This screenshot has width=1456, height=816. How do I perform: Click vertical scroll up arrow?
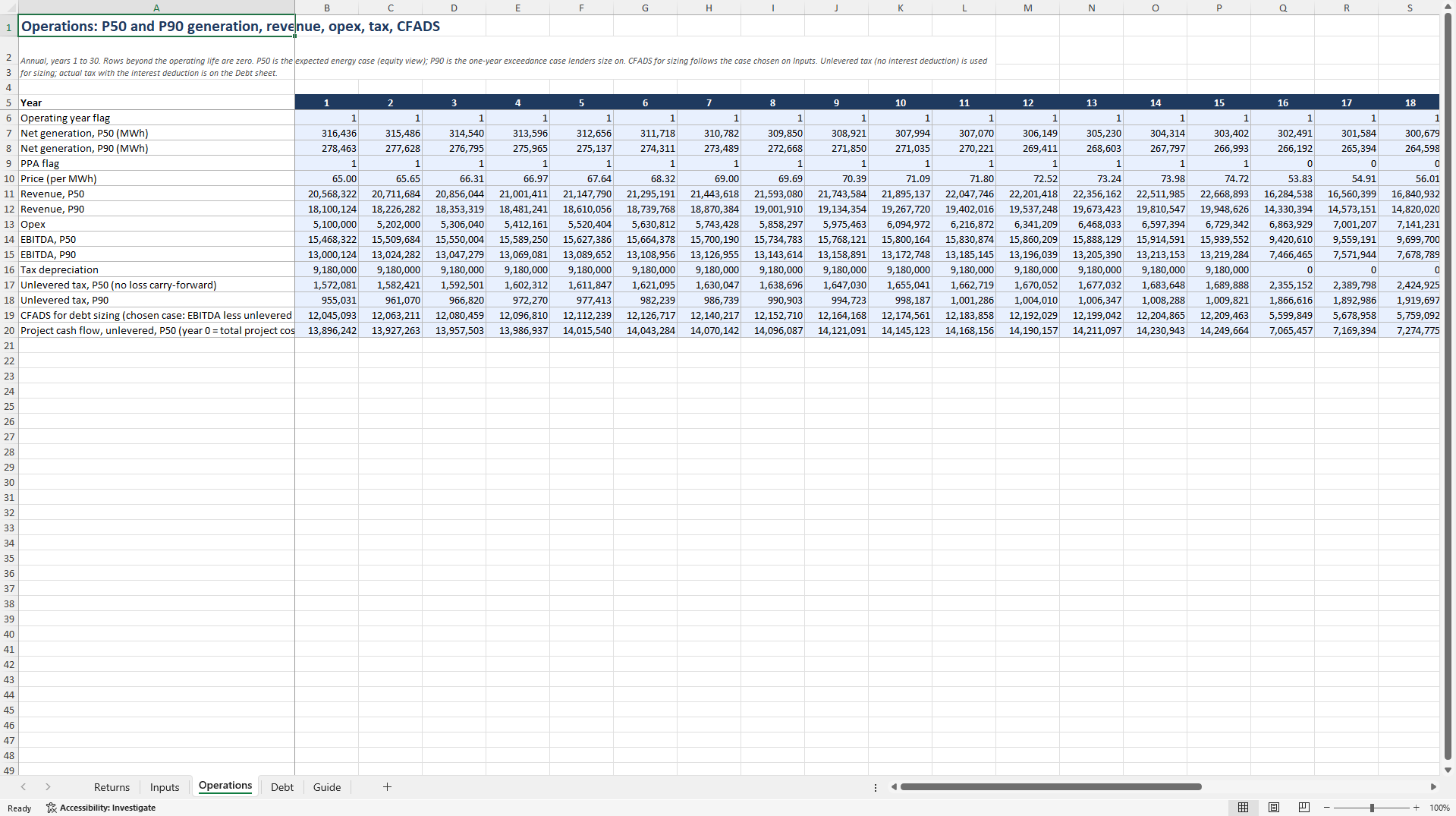click(x=1448, y=7)
